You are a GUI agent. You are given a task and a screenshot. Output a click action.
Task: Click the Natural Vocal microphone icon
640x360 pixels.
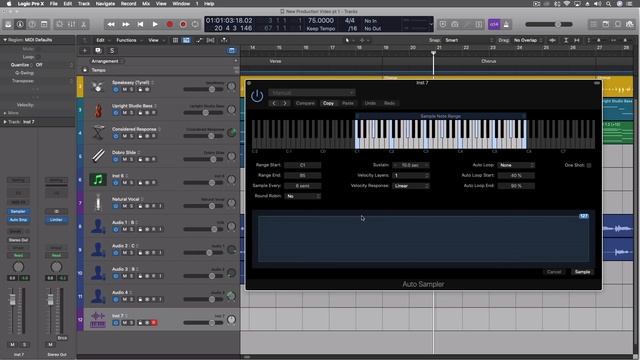pyautogui.click(x=98, y=203)
